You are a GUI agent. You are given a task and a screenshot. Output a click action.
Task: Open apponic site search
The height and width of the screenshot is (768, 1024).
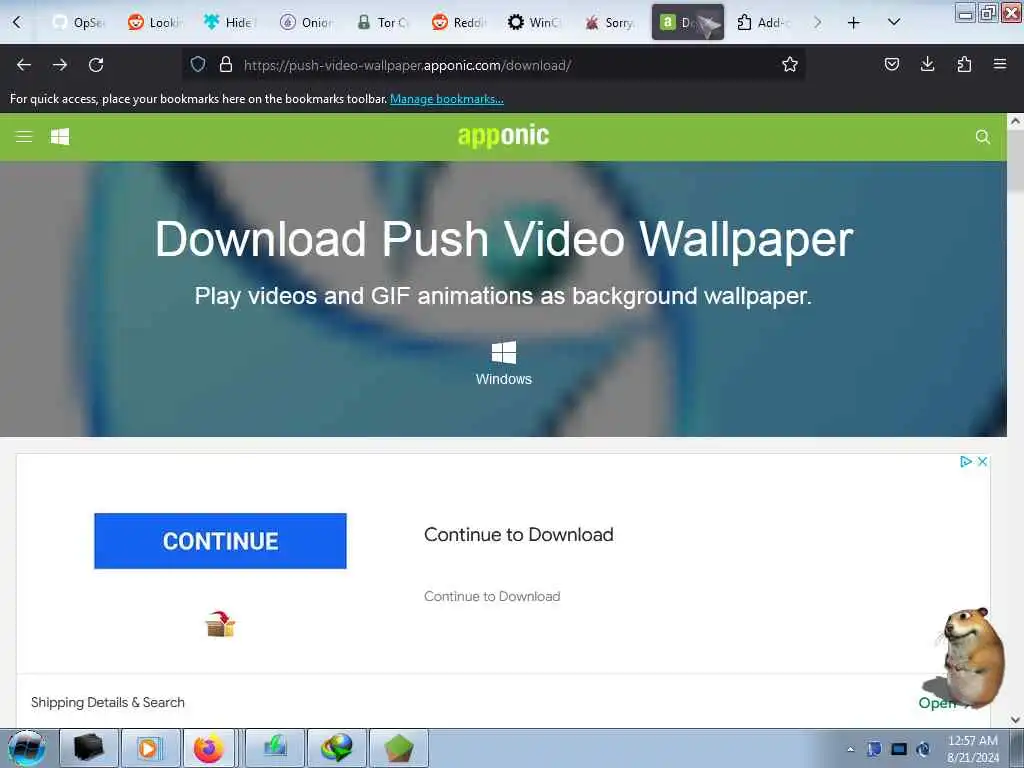(982, 136)
